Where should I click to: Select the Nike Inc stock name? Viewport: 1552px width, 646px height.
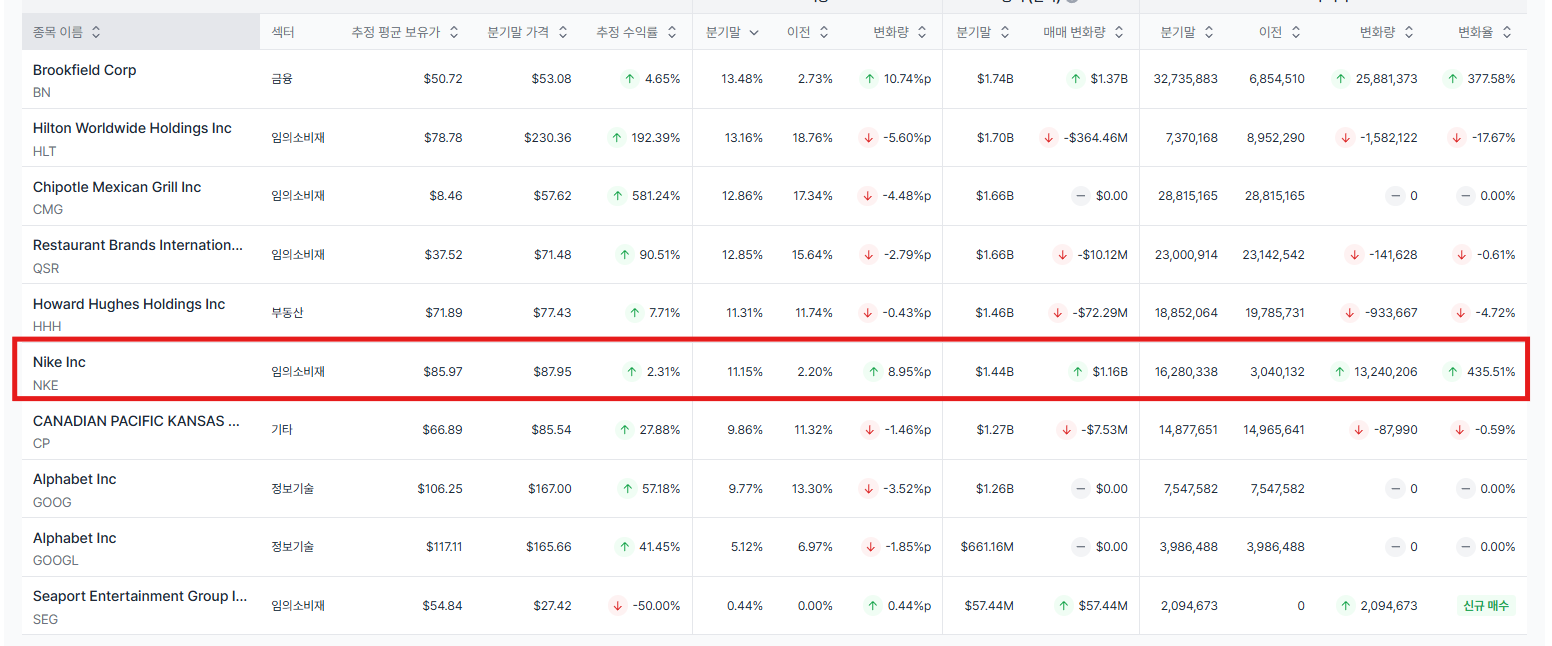[59, 362]
